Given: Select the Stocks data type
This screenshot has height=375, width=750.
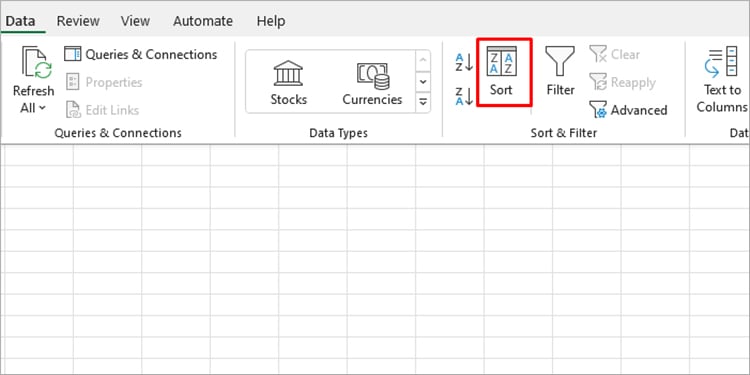Looking at the screenshot, I should (x=288, y=82).
